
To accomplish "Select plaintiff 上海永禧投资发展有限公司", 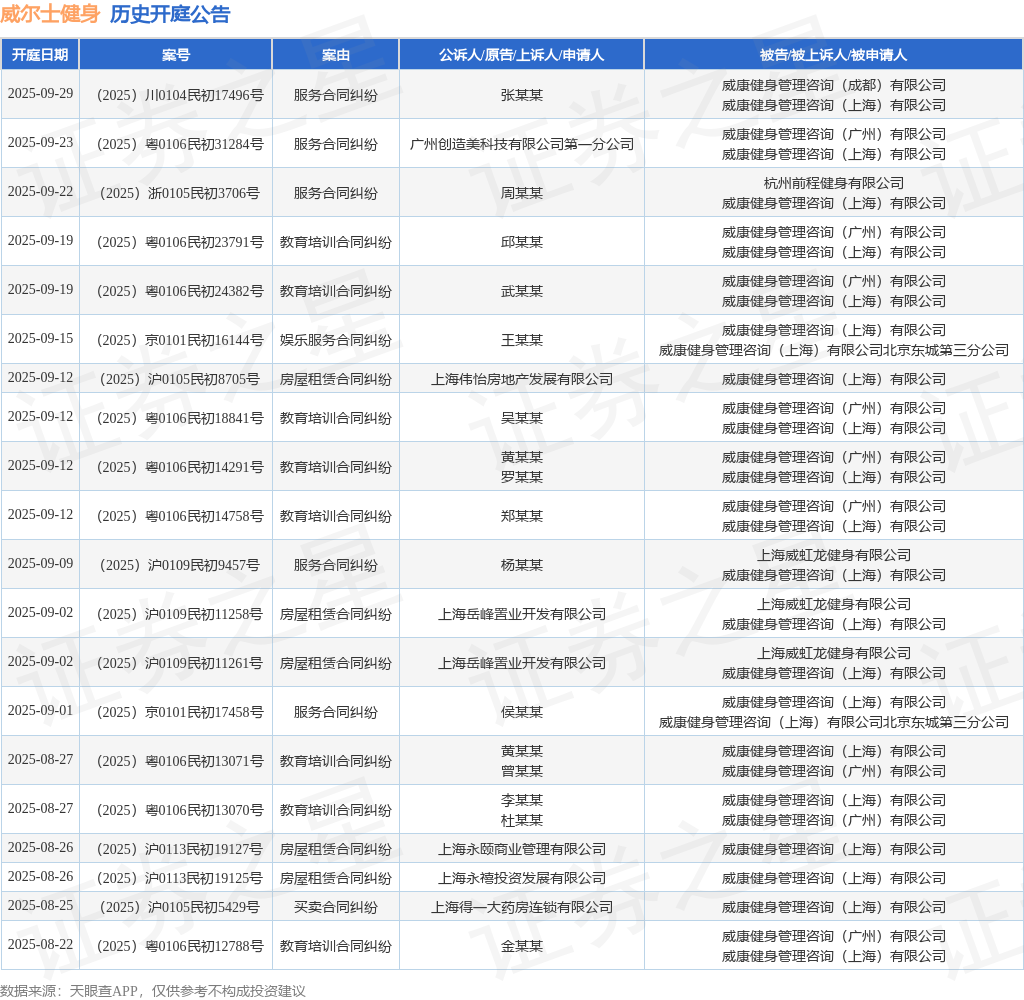I will point(522,879).
